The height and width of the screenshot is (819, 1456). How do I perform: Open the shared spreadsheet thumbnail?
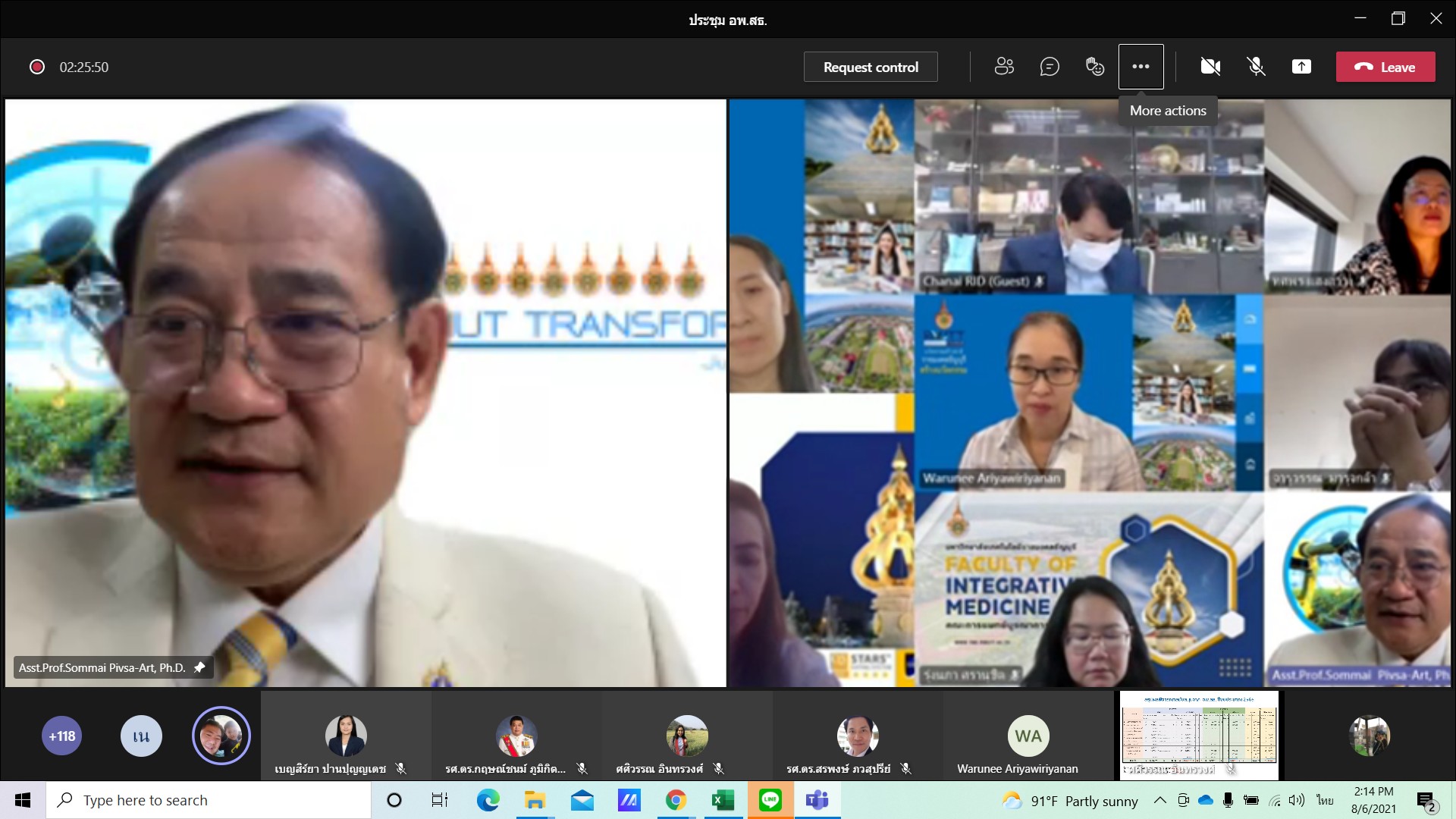tap(1199, 736)
